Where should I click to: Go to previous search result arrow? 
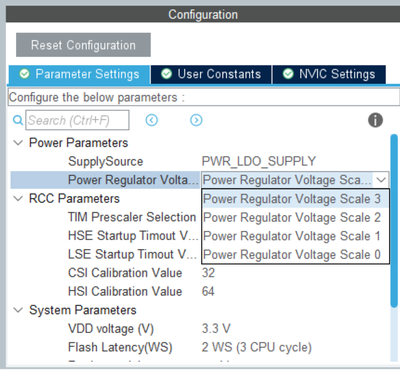tap(152, 120)
